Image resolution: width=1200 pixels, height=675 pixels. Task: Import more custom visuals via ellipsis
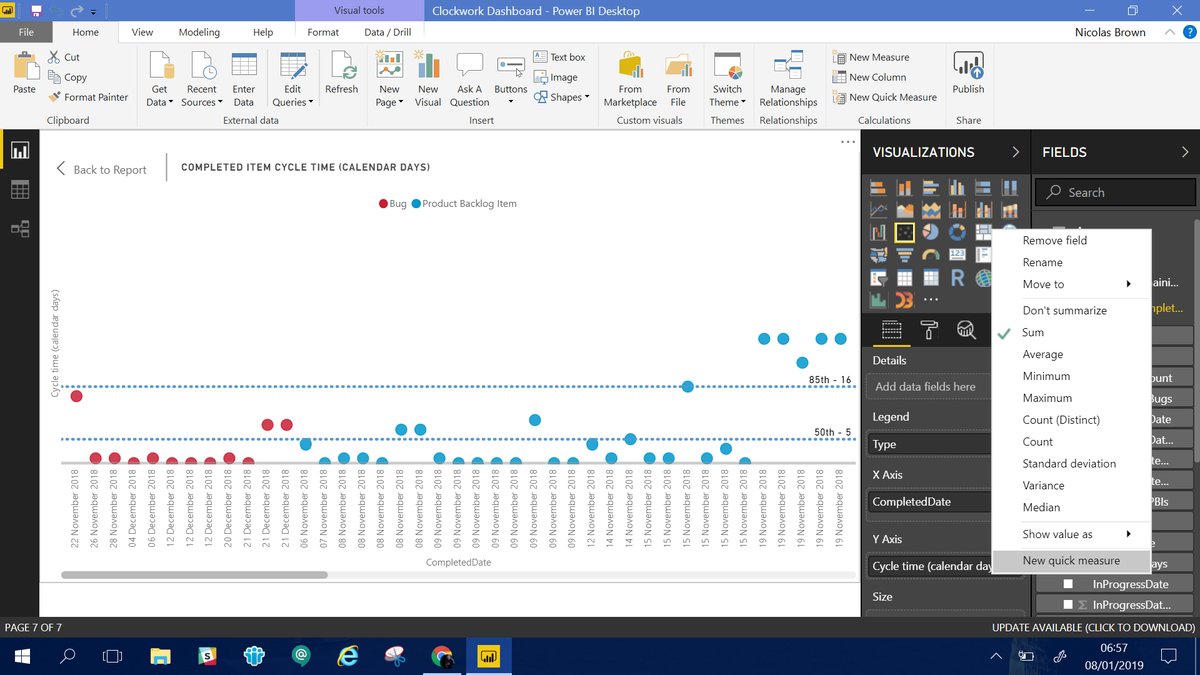coord(931,300)
